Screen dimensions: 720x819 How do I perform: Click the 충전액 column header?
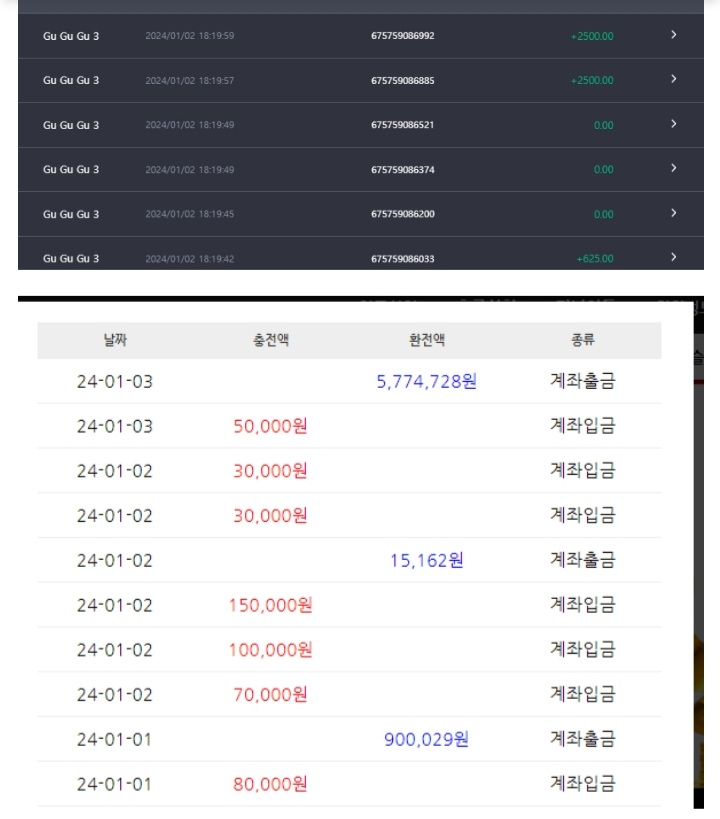coord(271,340)
